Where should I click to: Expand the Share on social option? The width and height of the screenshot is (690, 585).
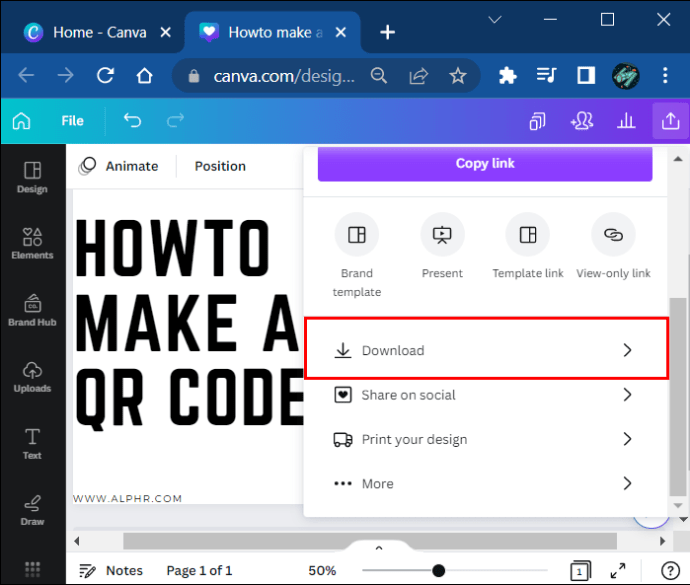point(483,395)
